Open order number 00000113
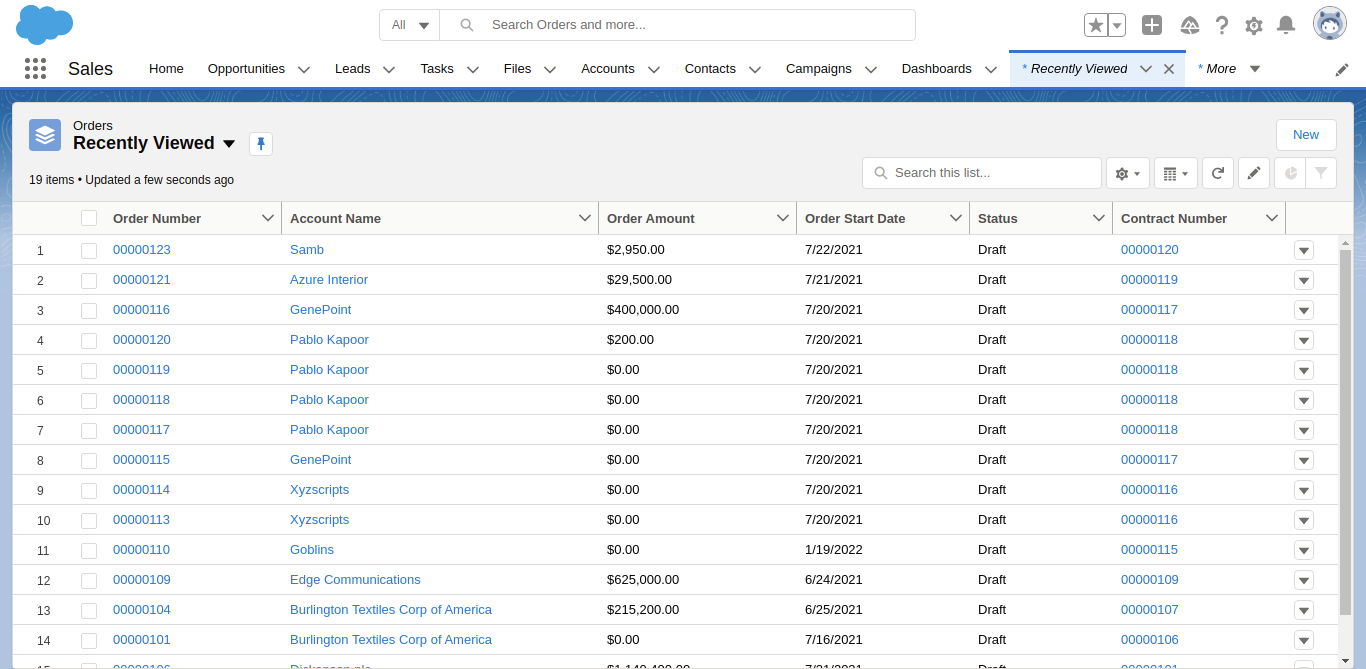Screen dimensions: 1366x669 142,520
